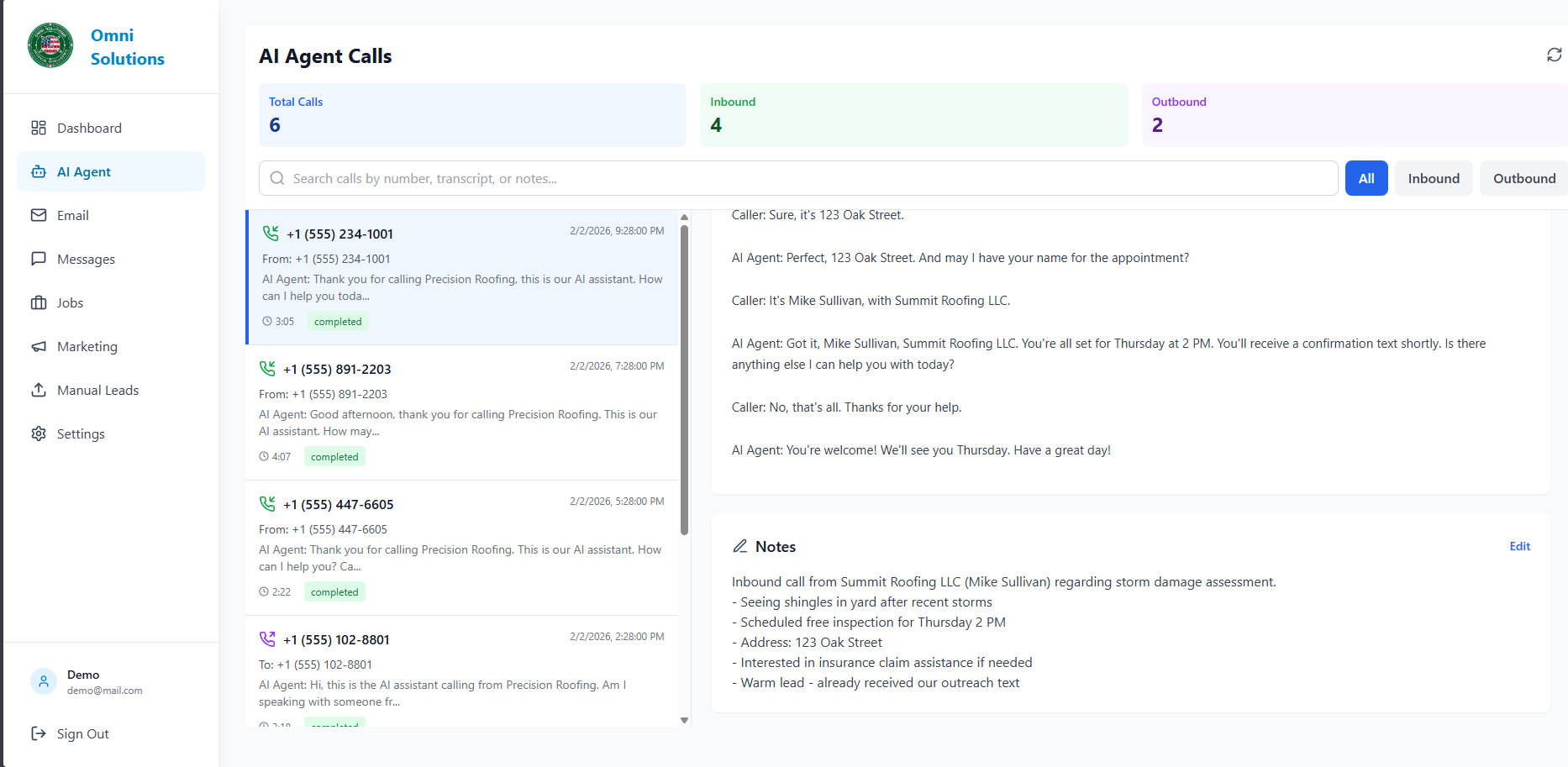1568x767 pixels.
Task: Open the Marketing megaphone icon
Action: 39,346
